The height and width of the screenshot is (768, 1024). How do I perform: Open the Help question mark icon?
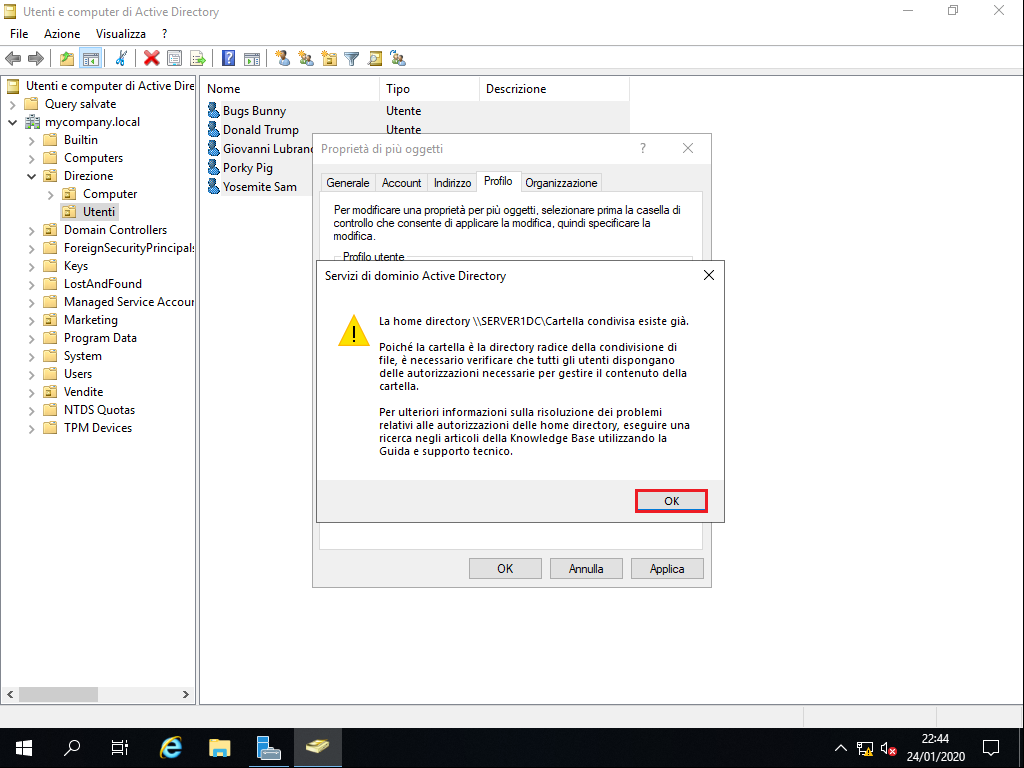(228, 59)
